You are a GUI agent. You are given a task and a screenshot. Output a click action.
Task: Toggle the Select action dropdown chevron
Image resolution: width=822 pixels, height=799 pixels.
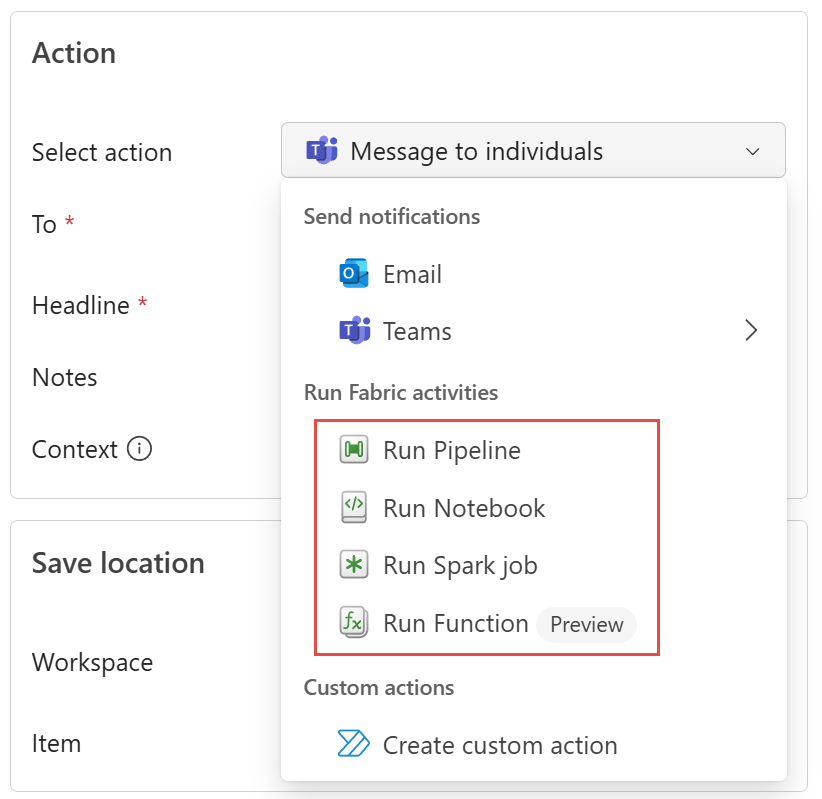point(753,151)
